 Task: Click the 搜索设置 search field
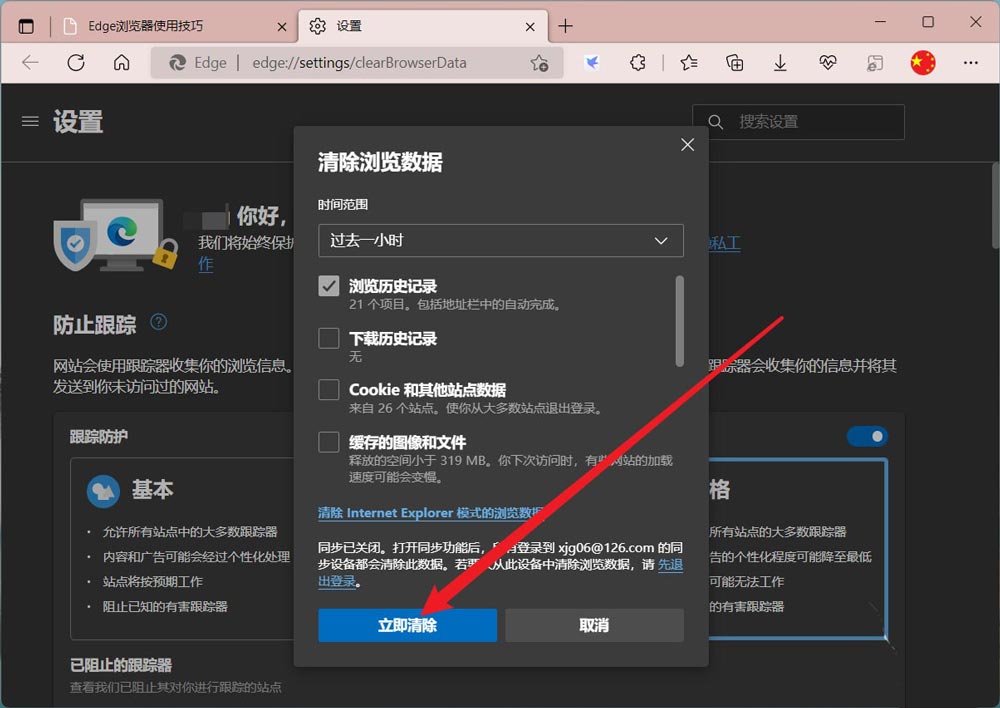(x=800, y=121)
